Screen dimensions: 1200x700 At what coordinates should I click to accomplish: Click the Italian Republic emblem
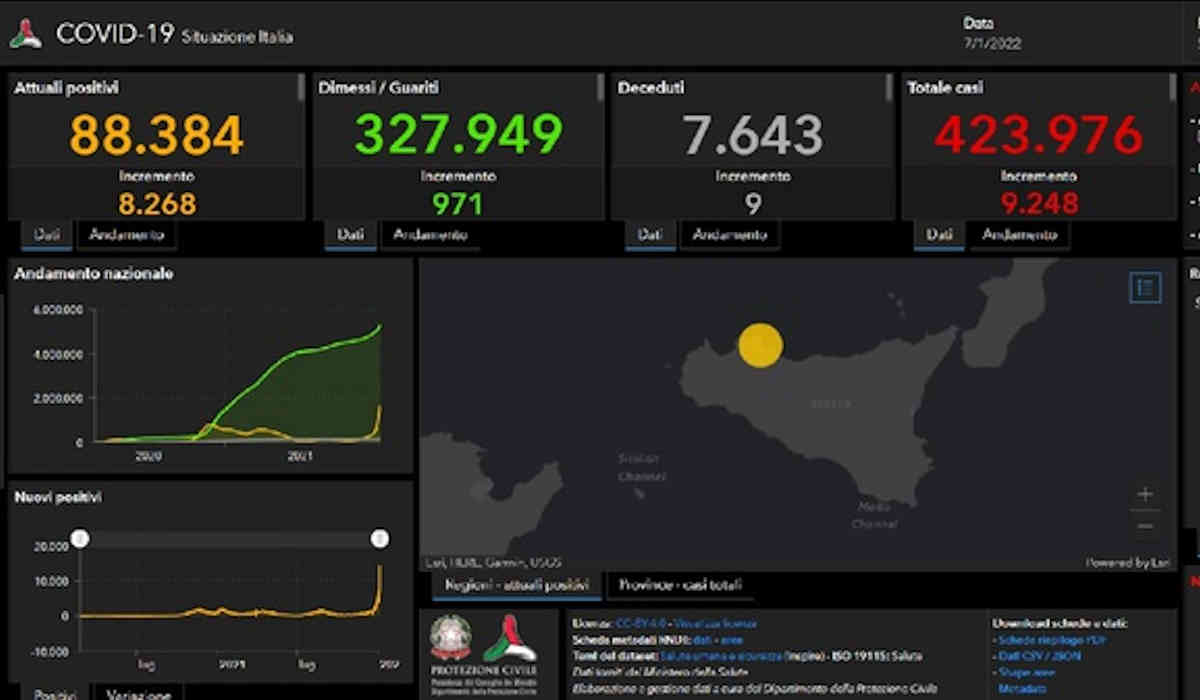[451, 638]
